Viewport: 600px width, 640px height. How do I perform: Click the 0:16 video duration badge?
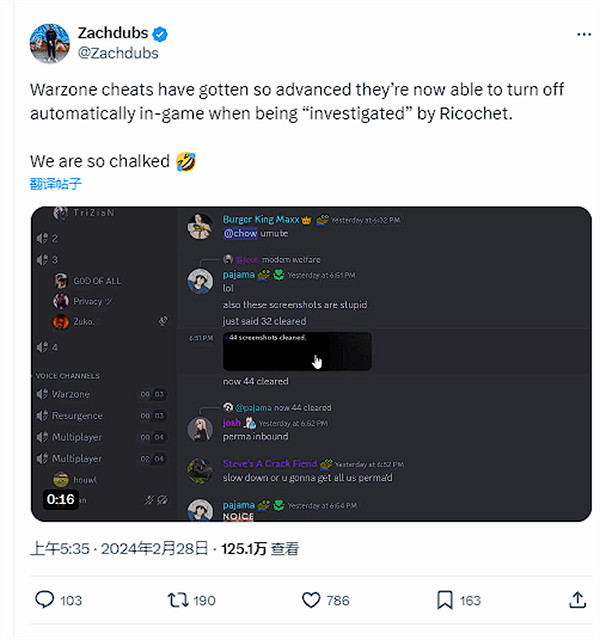pos(60,499)
